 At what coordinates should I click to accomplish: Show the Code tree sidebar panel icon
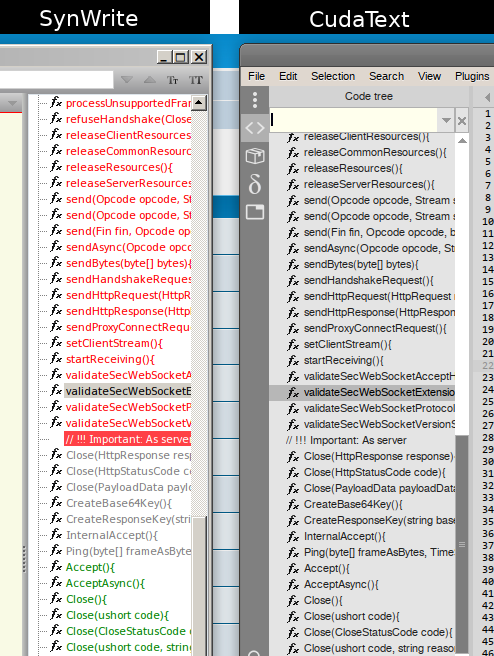pyautogui.click(x=255, y=128)
